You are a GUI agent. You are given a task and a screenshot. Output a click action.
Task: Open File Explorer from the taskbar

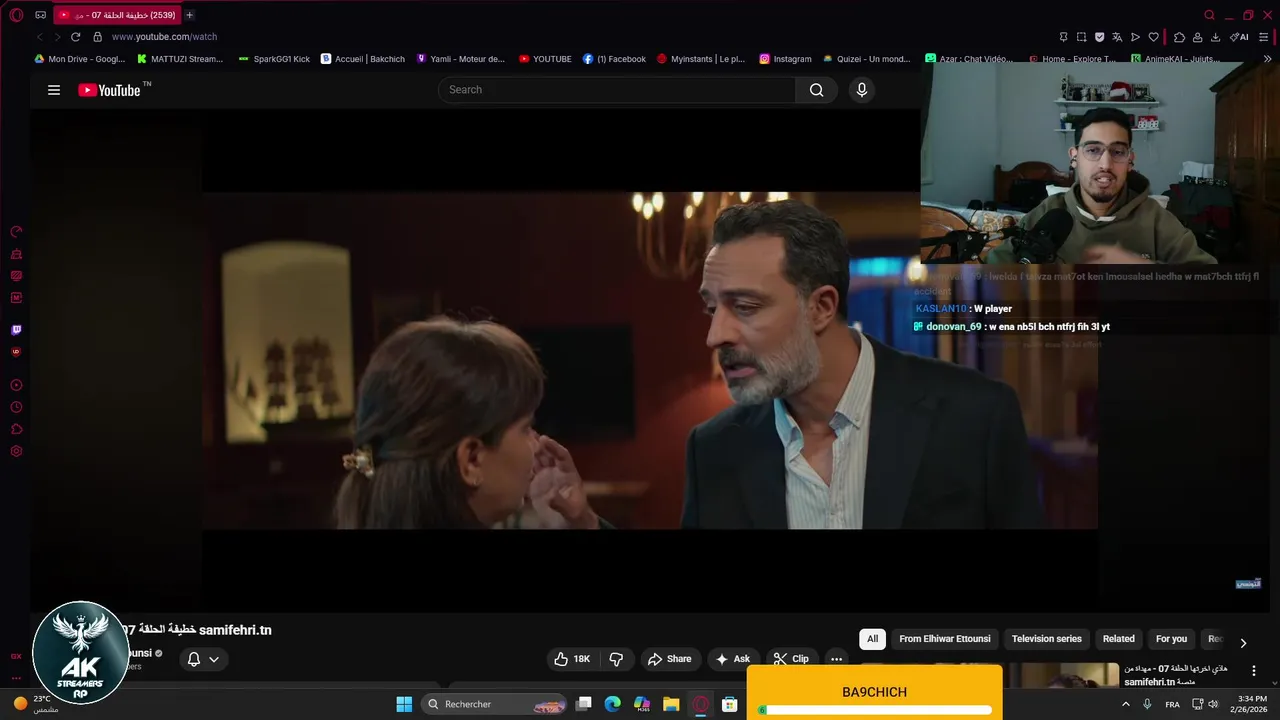tap(671, 704)
